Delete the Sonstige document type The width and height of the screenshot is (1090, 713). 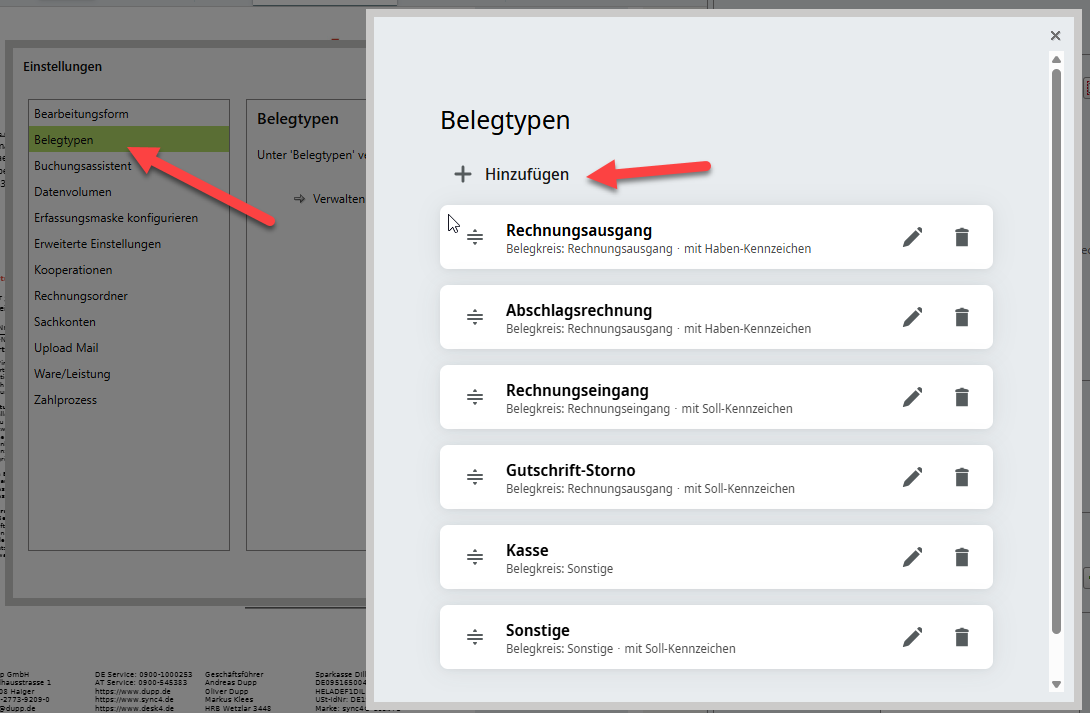tap(962, 637)
